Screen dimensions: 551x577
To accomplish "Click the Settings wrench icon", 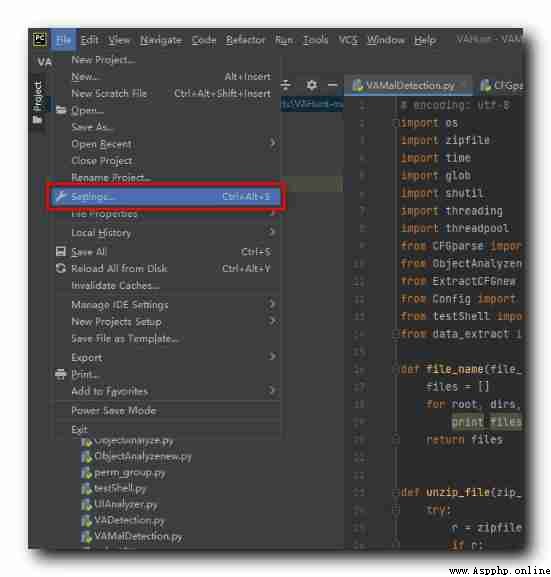I will pos(60,196).
